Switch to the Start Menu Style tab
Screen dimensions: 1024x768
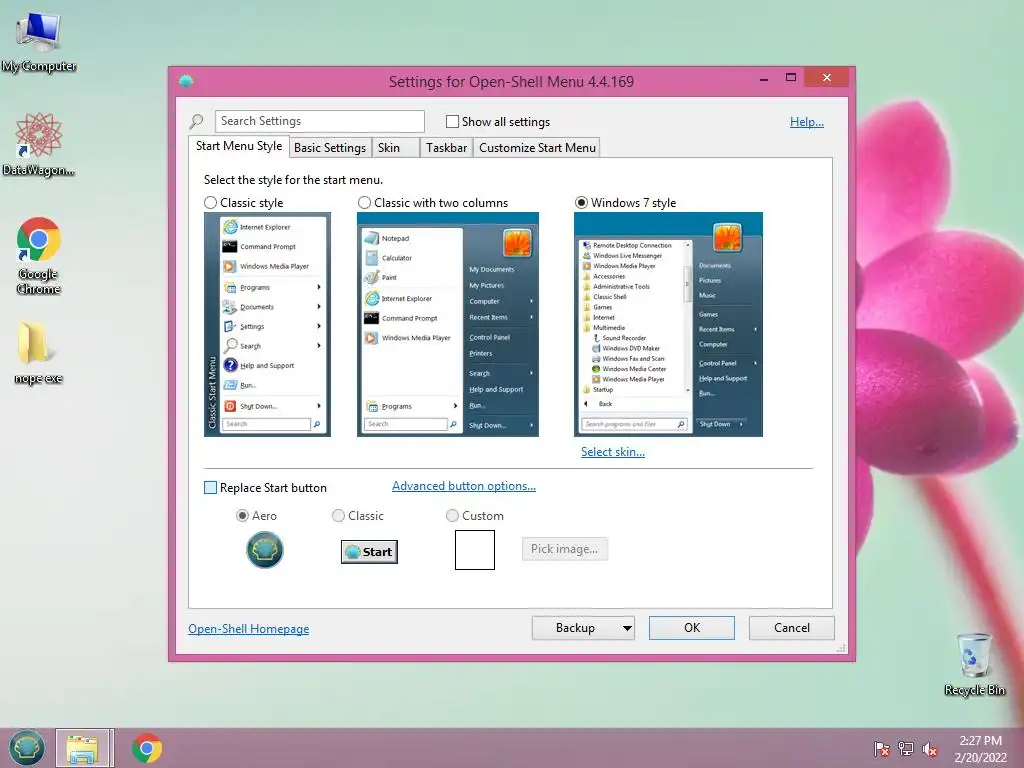(x=239, y=146)
